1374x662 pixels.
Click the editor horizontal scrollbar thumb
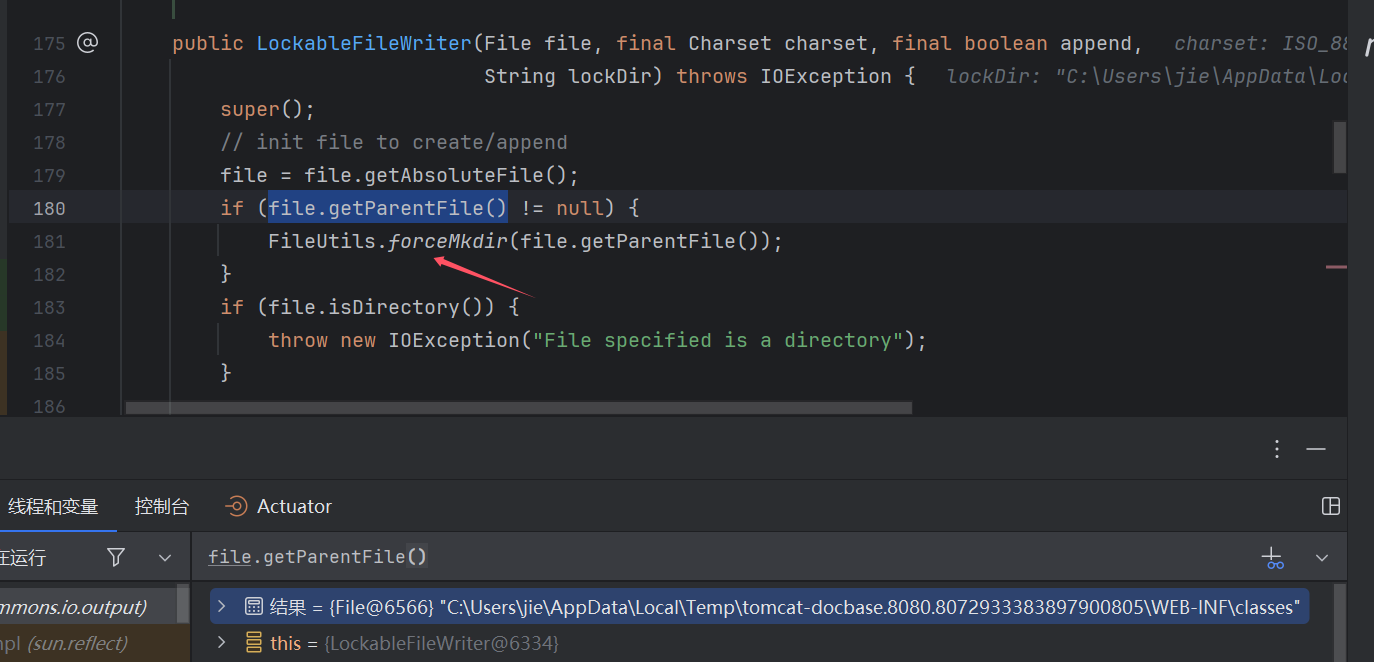pos(518,408)
